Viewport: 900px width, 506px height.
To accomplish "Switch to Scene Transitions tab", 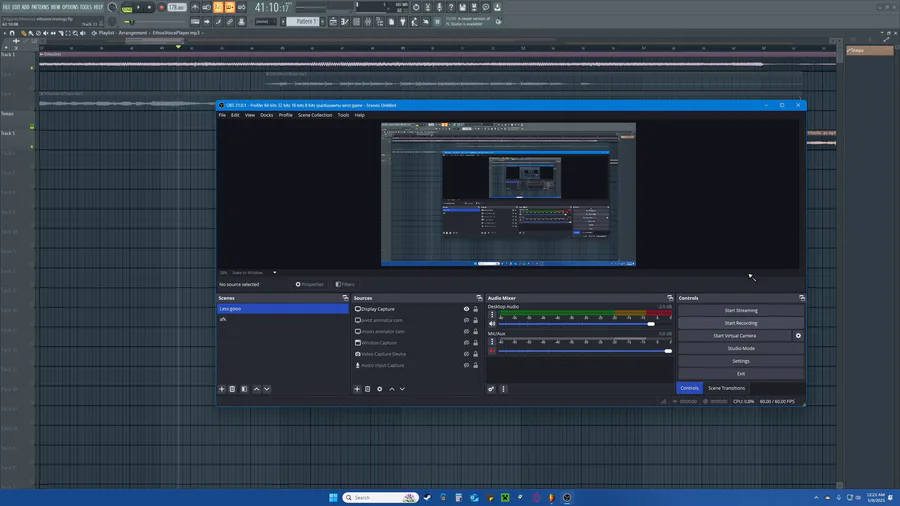I will 726,388.
